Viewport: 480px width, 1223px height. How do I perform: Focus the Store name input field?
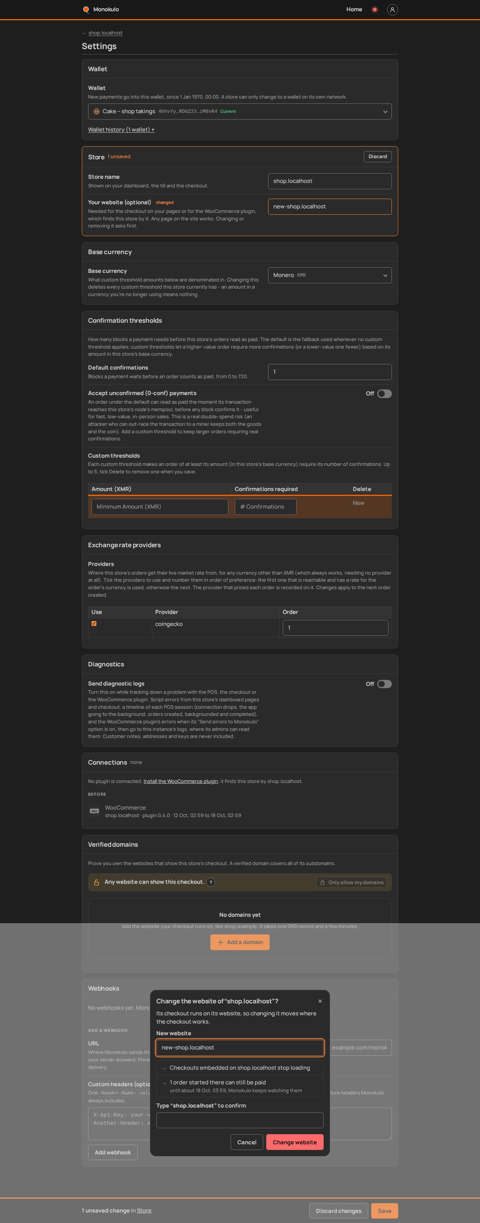tap(330, 181)
